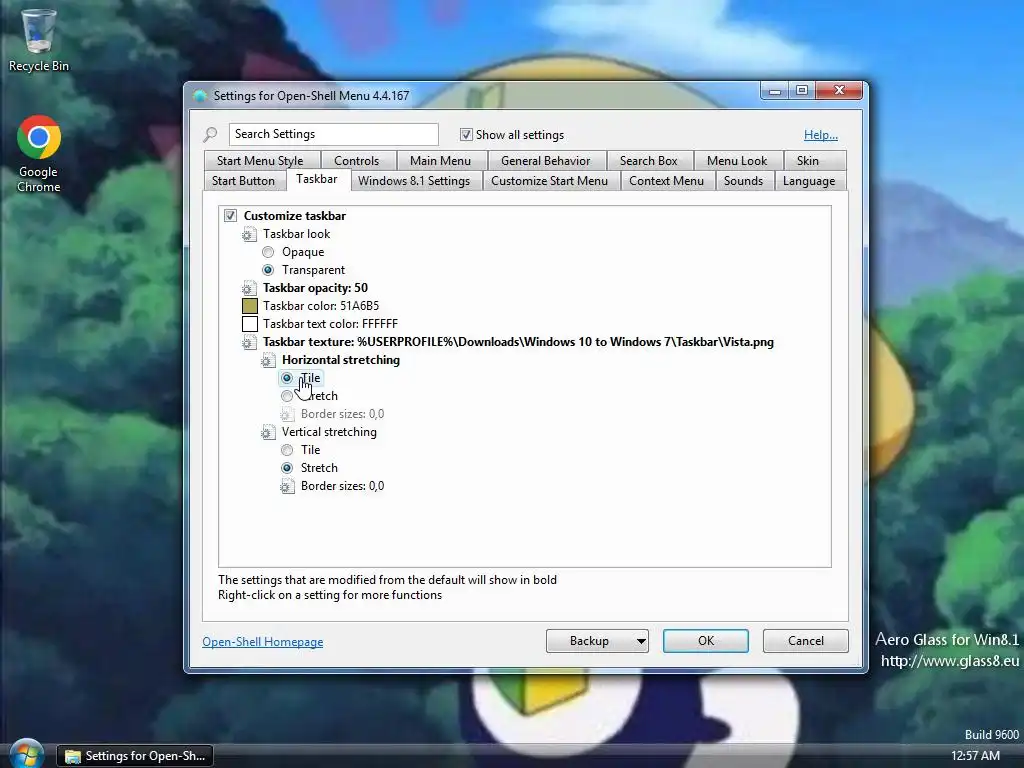
Task: Open the Customize Start Menu tab
Action: click(x=549, y=181)
